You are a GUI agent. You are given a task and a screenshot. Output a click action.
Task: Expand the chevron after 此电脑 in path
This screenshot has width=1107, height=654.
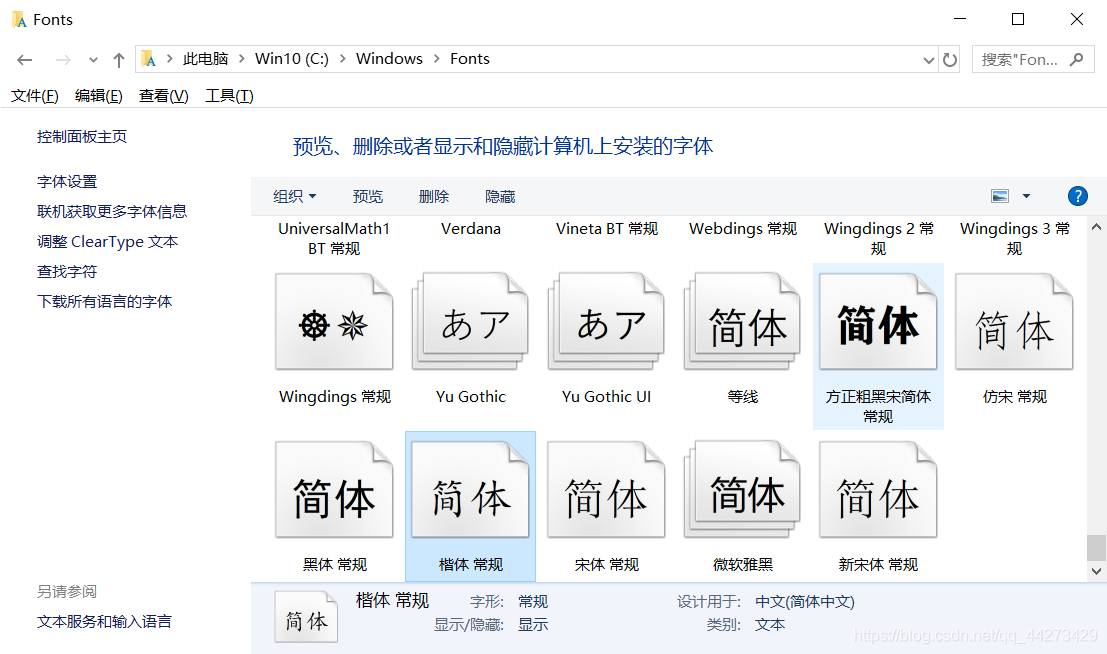pos(241,59)
